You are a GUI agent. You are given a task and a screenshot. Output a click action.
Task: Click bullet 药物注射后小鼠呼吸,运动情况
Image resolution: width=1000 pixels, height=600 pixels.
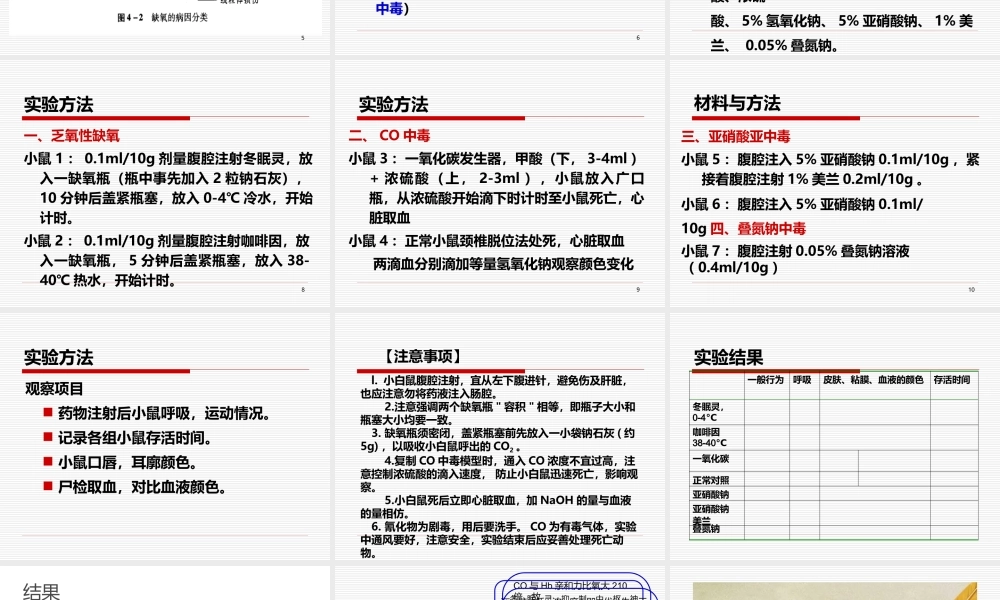(x=165, y=414)
